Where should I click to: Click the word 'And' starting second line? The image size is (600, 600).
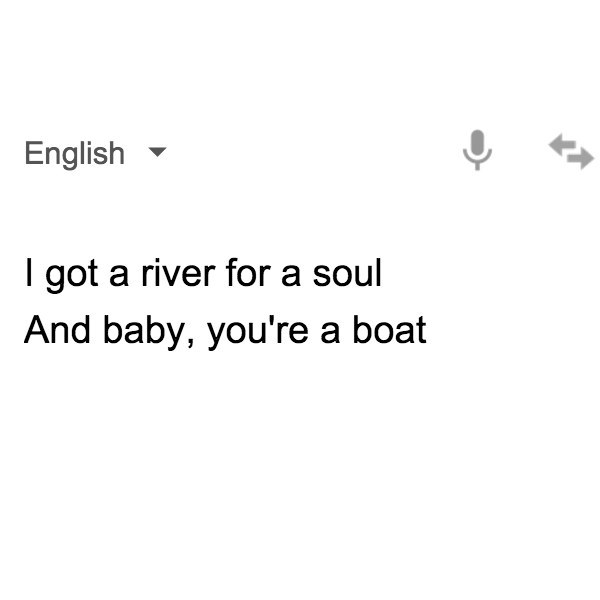pos(57,329)
